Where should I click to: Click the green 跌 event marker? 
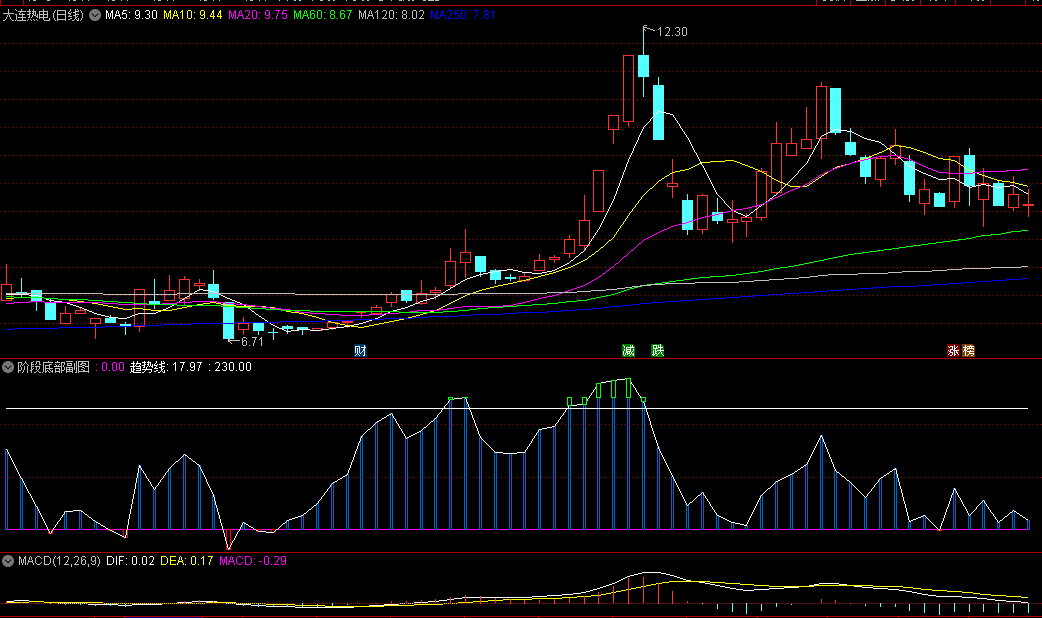[657, 351]
